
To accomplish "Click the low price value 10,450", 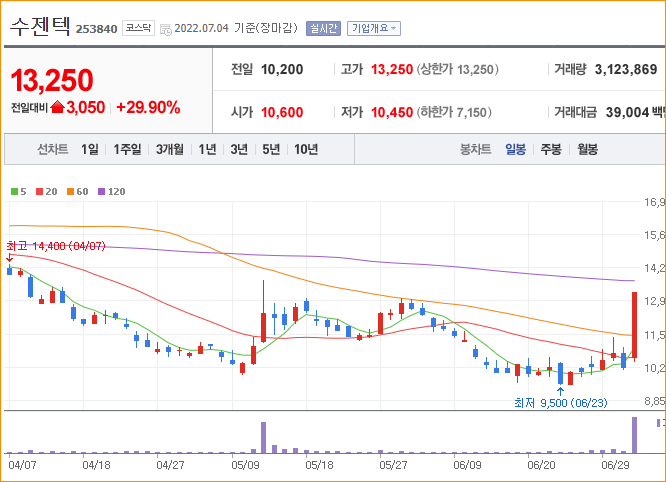I will (392, 112).
